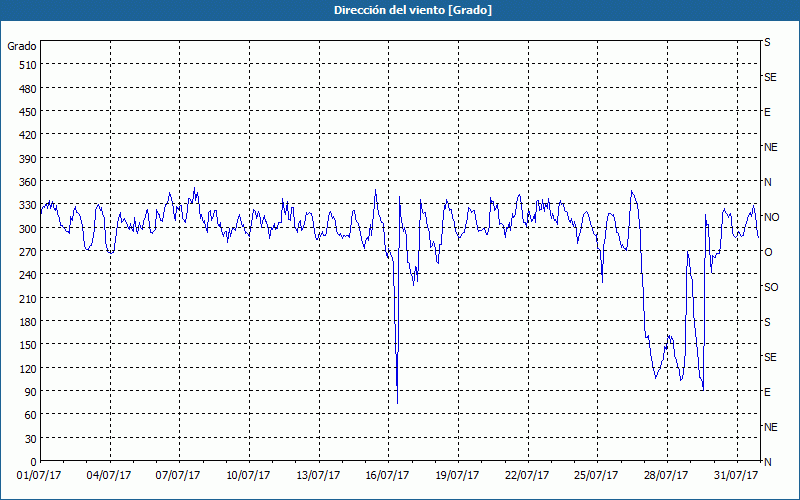Click the S compass label level with 180
This screenshot has height=500, width=800.
pyautogui.click(x=767, y=322)
